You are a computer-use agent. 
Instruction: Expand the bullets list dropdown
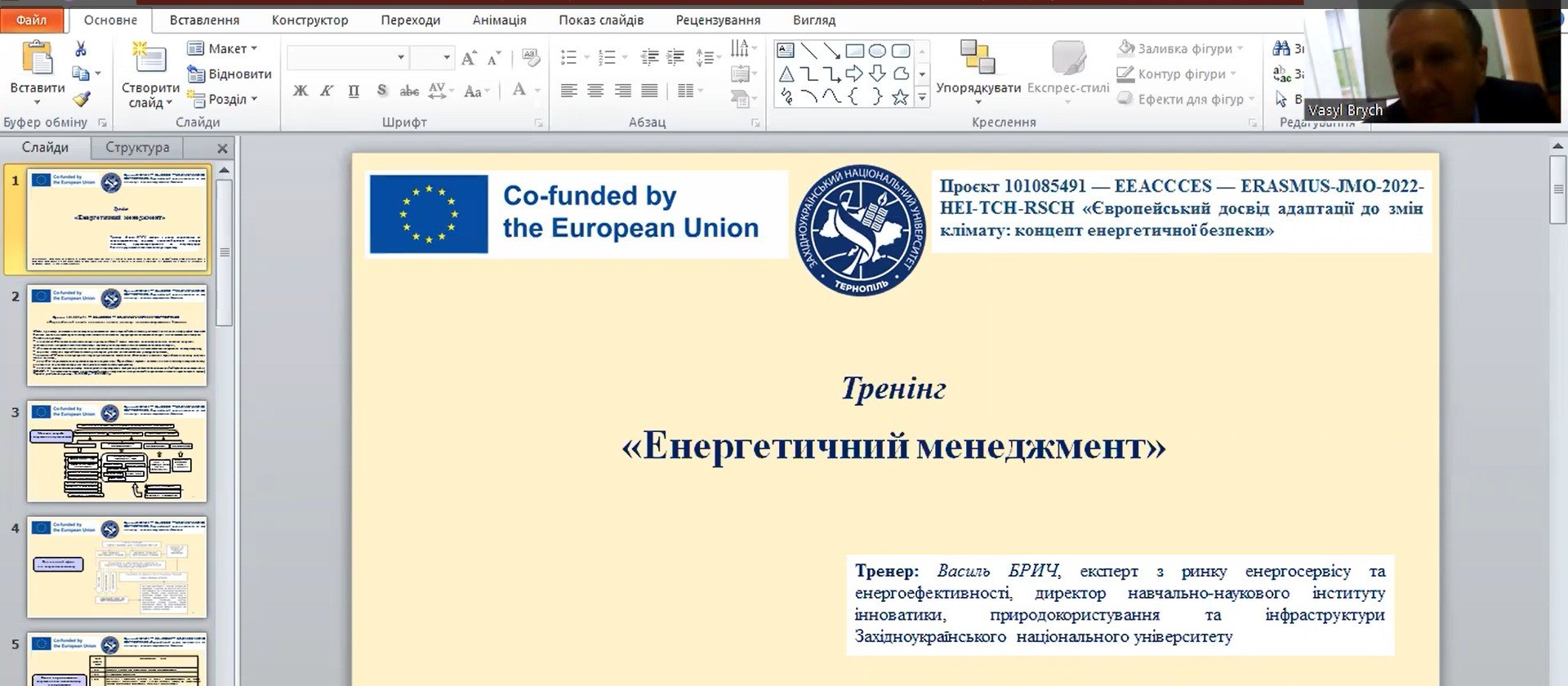click(586, 57)
